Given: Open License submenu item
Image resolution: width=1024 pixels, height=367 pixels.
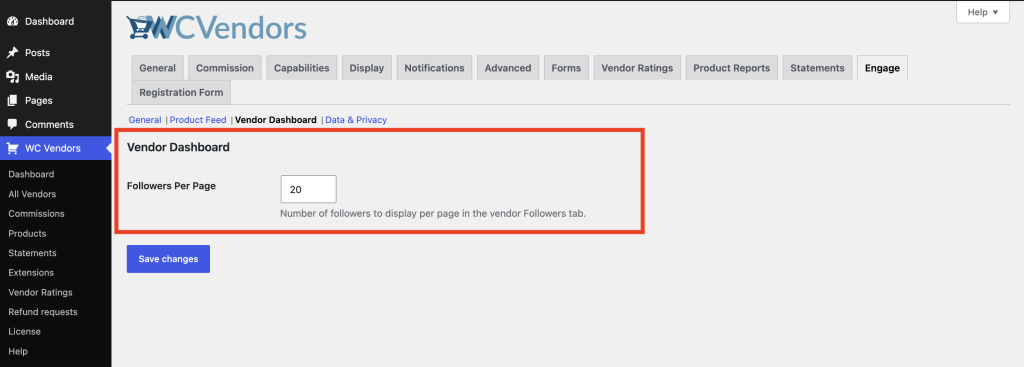Looking at the screenshot, I should [25, 332].
